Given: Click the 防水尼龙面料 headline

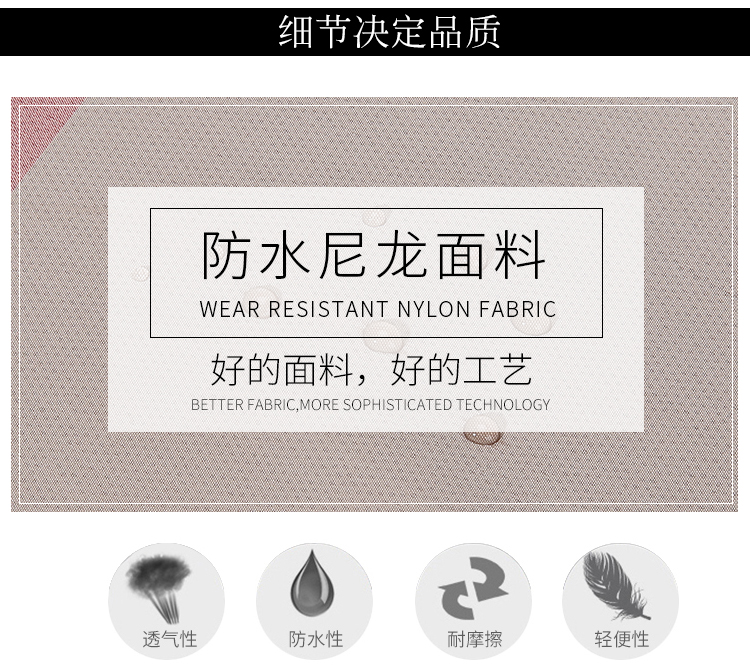Looking at the screenshot, I should coord(374,255).
